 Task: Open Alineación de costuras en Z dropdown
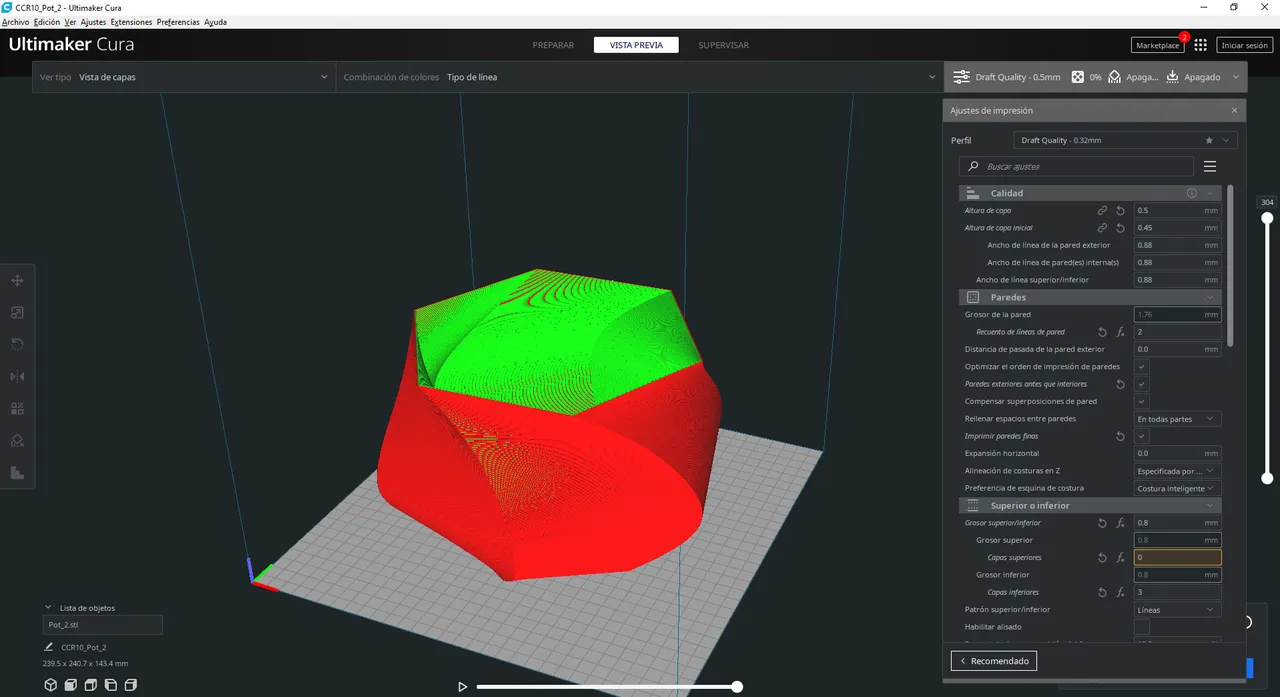(x=1177, y=471)
